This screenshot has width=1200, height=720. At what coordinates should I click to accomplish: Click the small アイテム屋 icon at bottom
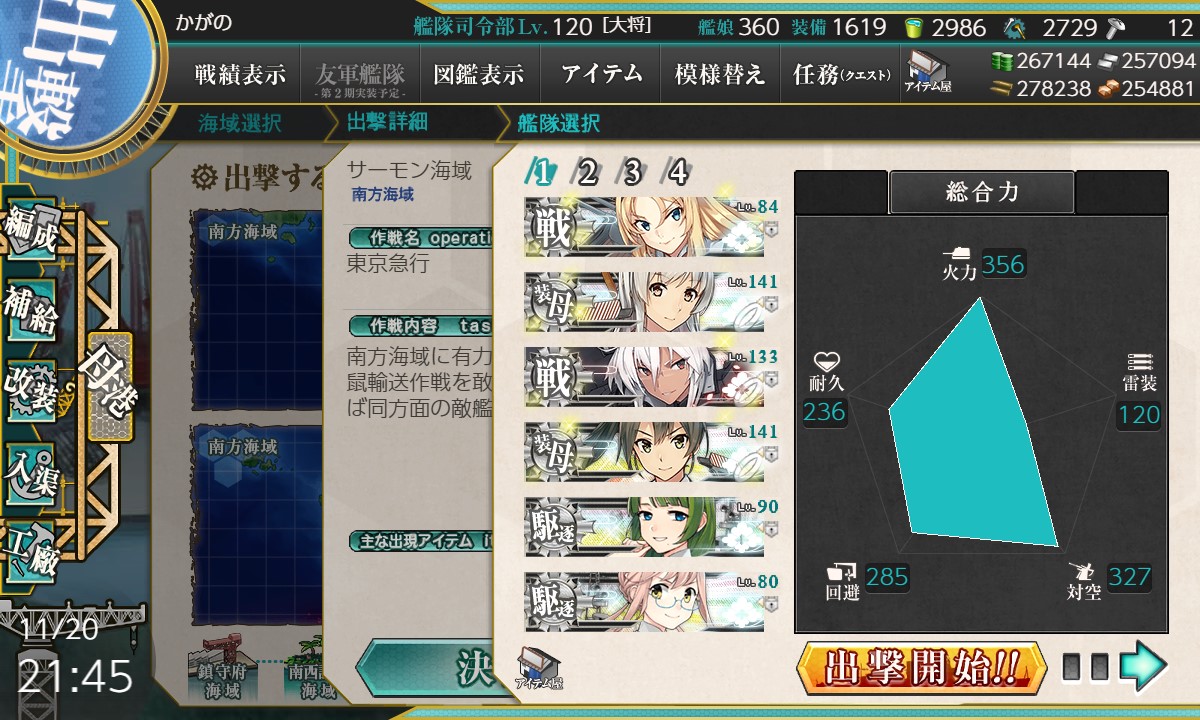540,669
